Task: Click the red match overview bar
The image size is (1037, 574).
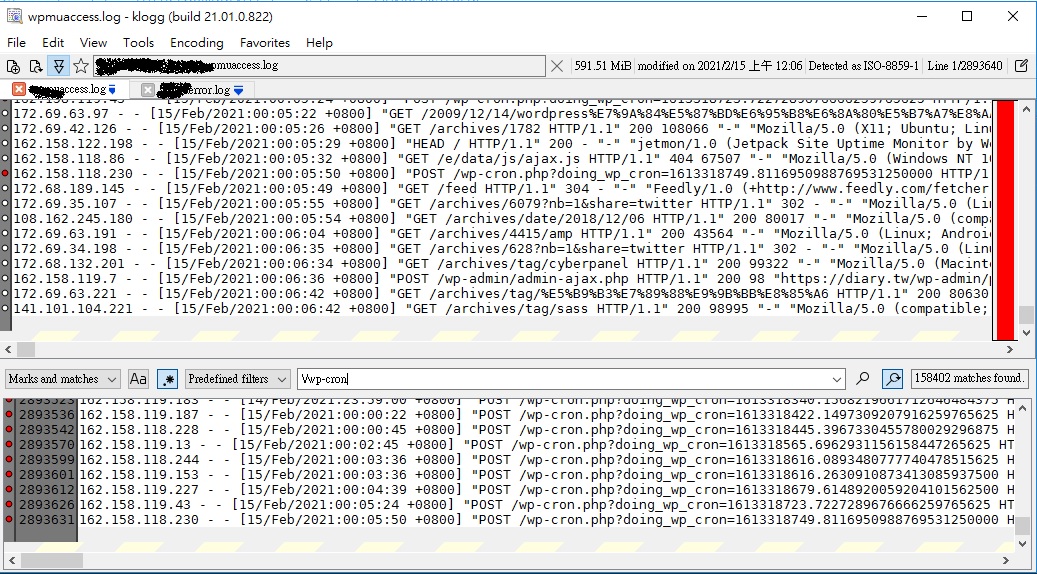Action: pos(1004,210)
